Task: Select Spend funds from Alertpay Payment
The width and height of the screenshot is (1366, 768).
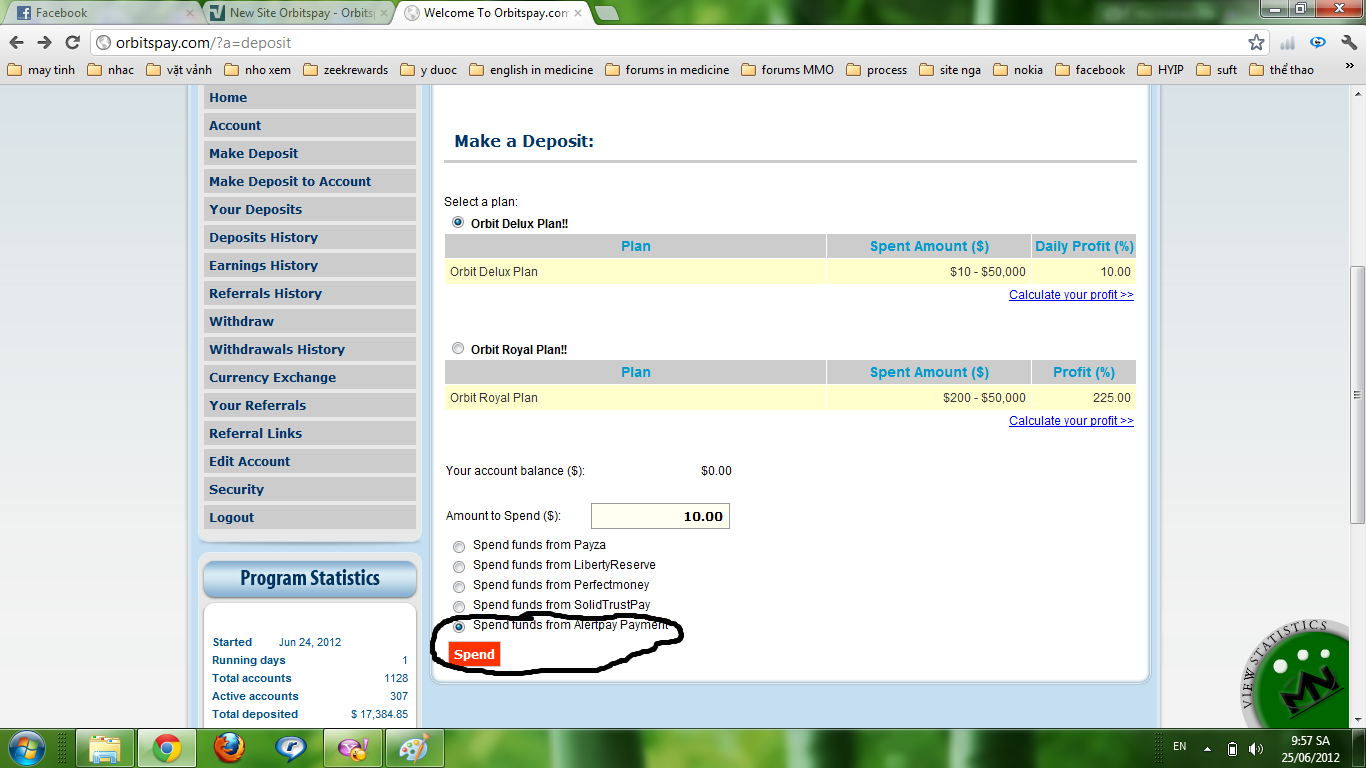Action: [459, 627]
